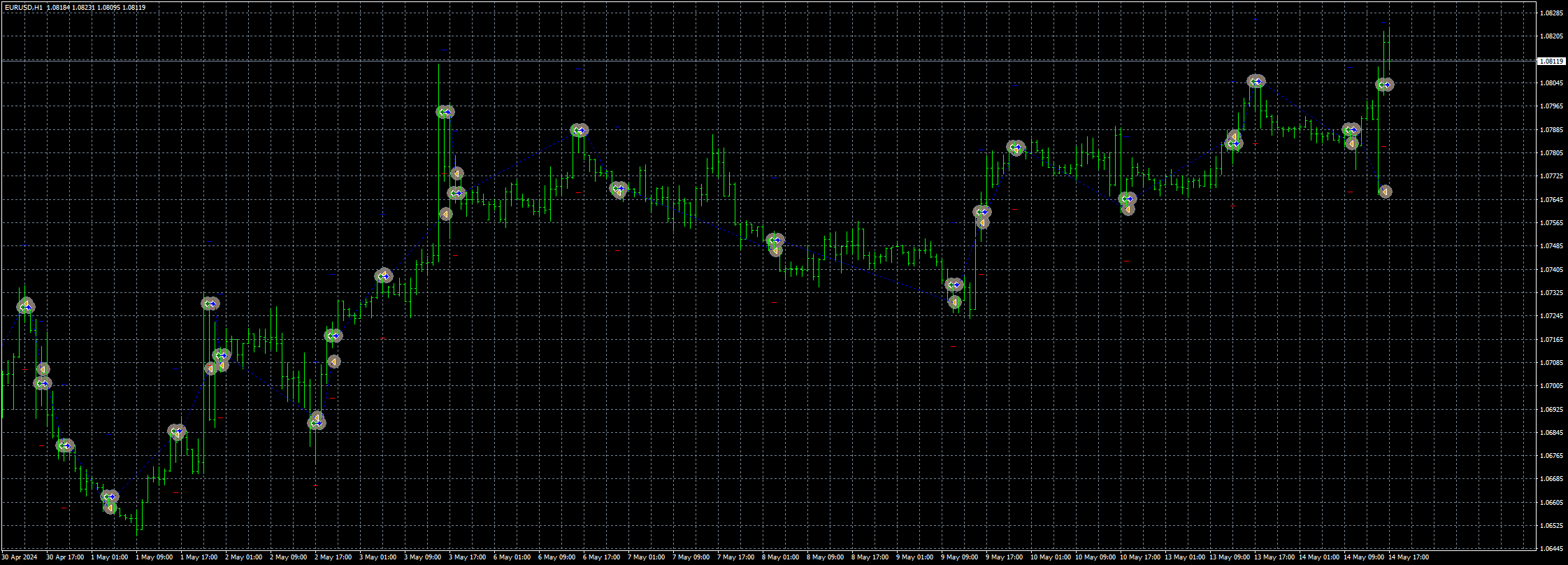Click the 3 May 17:00 time label
This screenshot has height=565, width=1568.
pyautogui.click(x=468, y=557)
